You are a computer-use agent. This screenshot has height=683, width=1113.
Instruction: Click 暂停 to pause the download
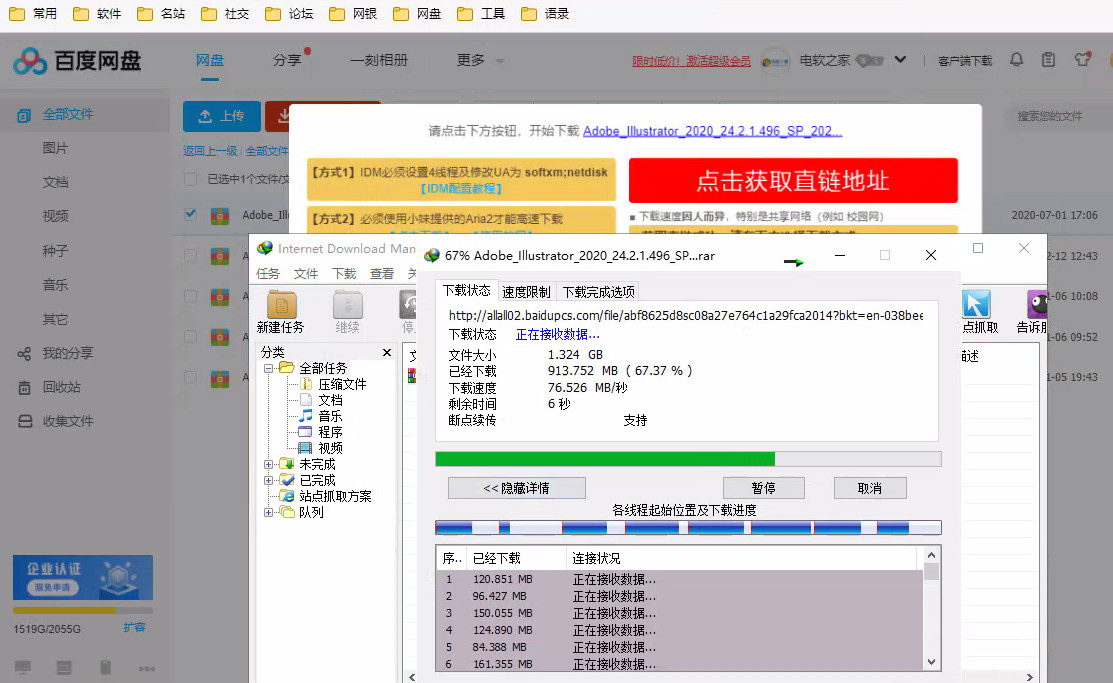pos(764,488)
